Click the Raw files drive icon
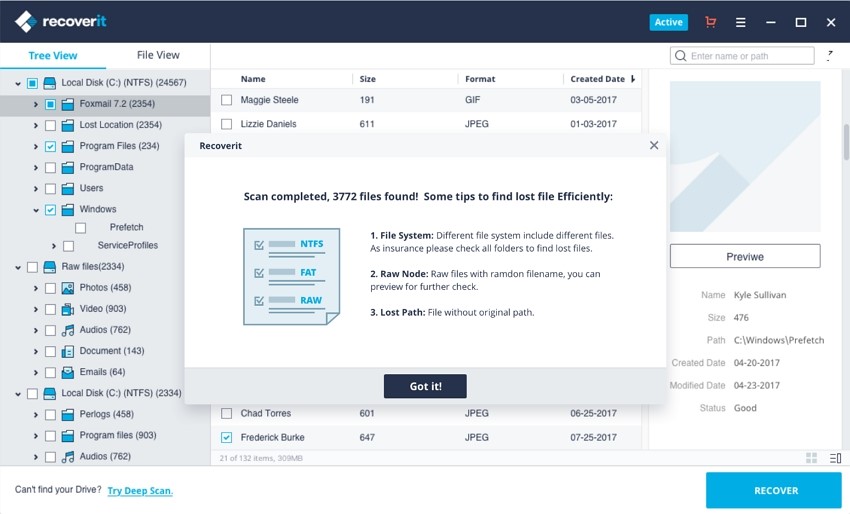Viewport: 850px width, 514px height. coord(49,267)
